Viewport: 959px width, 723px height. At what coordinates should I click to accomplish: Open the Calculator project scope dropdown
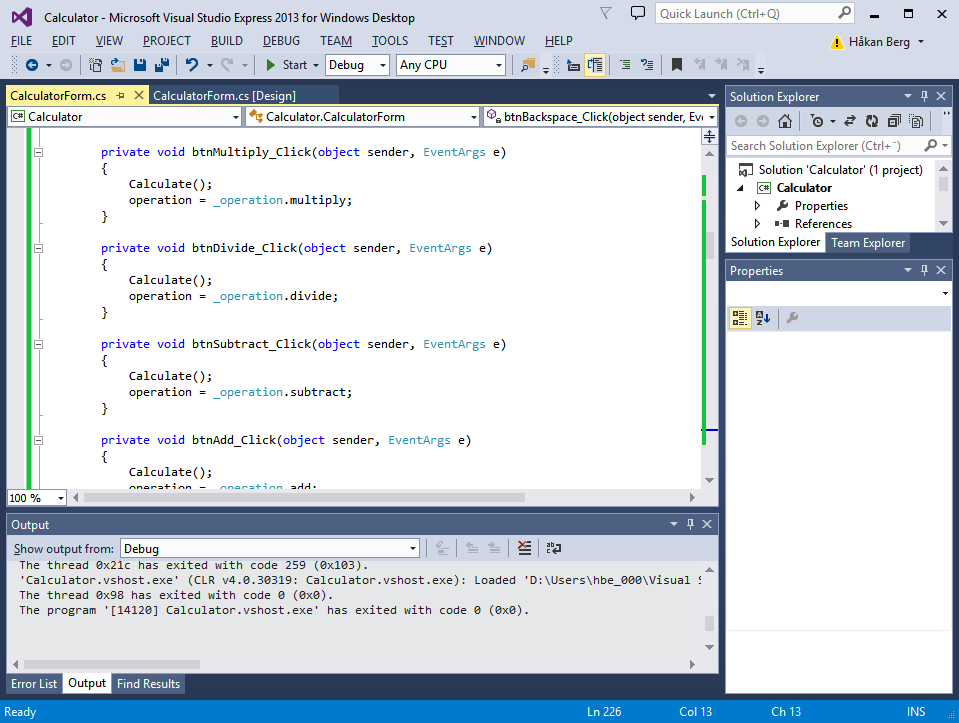coord(124,117)
